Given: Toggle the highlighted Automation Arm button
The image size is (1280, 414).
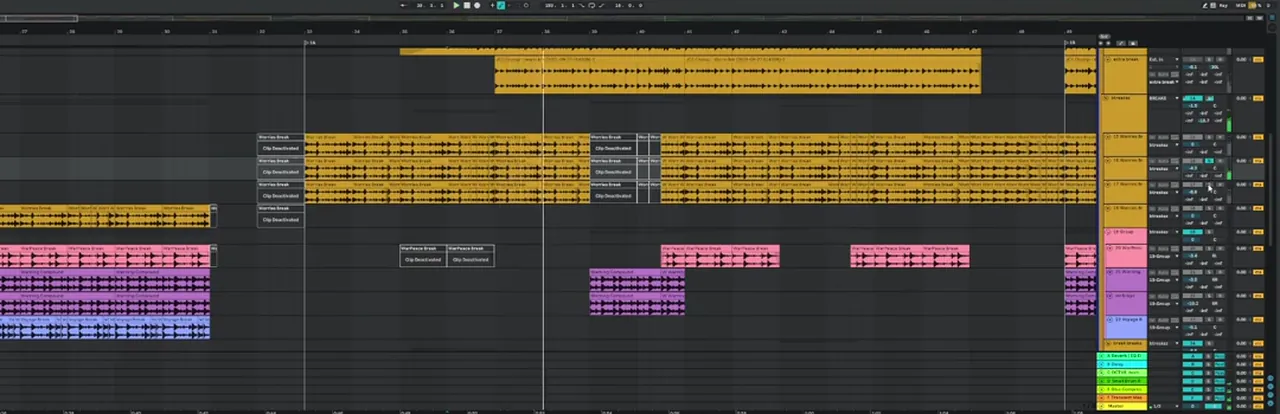Looking at the screenshot, I should coord(501,5).
